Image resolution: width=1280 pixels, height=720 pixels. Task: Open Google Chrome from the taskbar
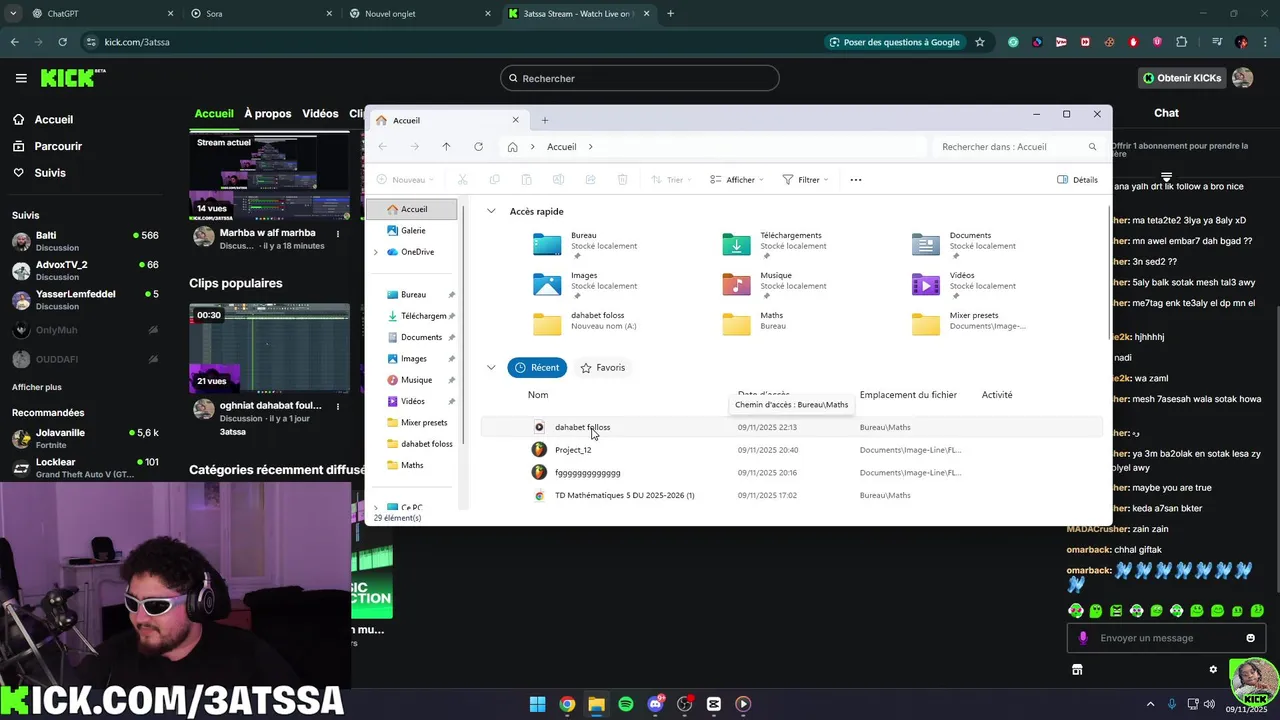567,704
